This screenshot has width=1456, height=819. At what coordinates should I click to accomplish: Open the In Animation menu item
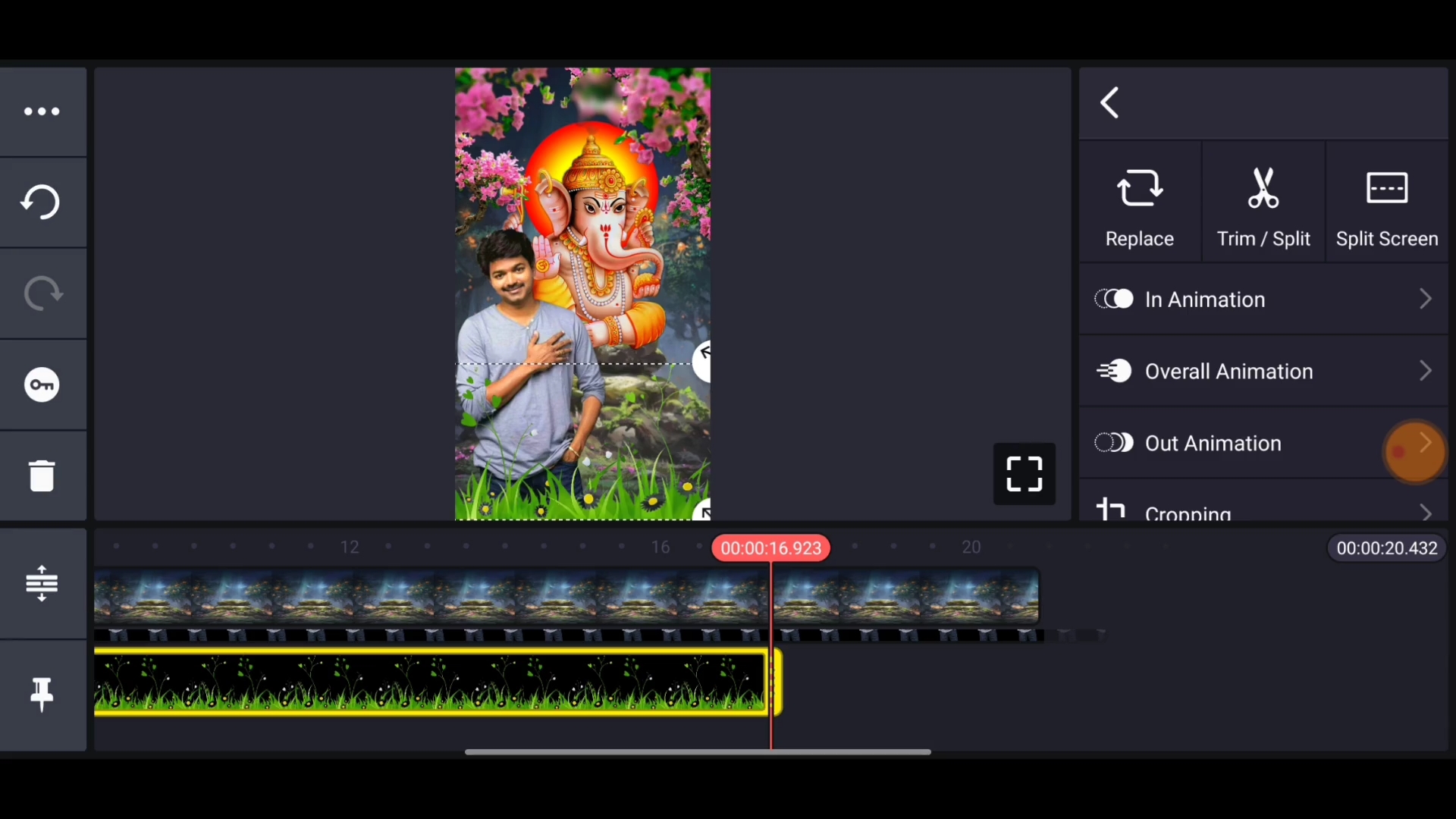click(1206, 300)
